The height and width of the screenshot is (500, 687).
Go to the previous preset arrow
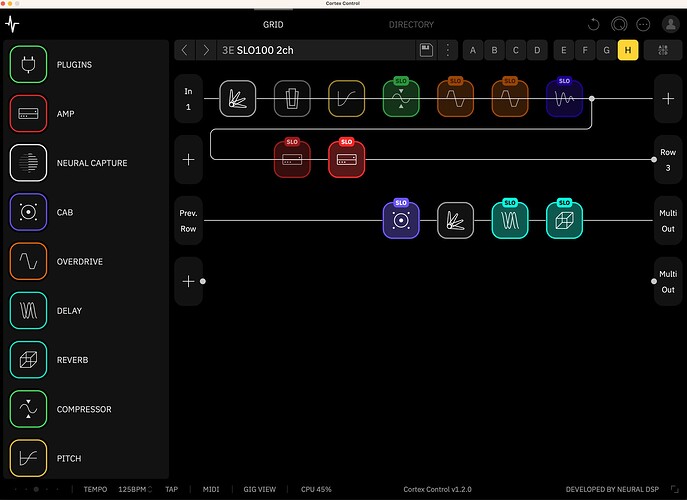184,50
